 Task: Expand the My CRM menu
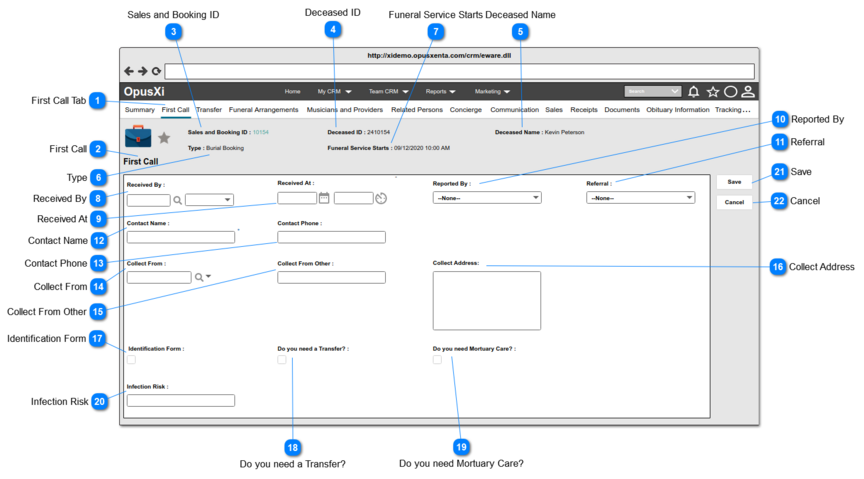pyautogui.click(x=334, y=92)
